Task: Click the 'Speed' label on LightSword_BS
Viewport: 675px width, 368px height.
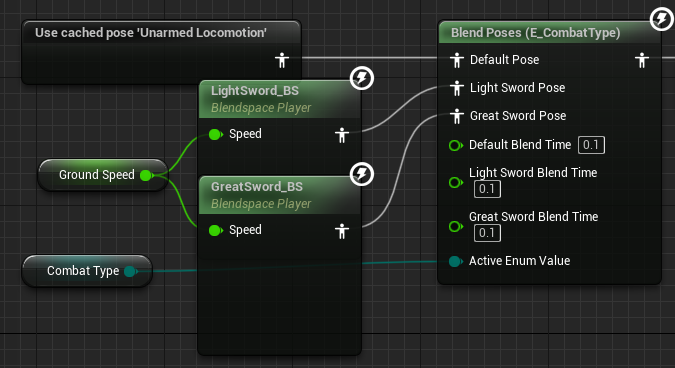Action: coord(245,134)
